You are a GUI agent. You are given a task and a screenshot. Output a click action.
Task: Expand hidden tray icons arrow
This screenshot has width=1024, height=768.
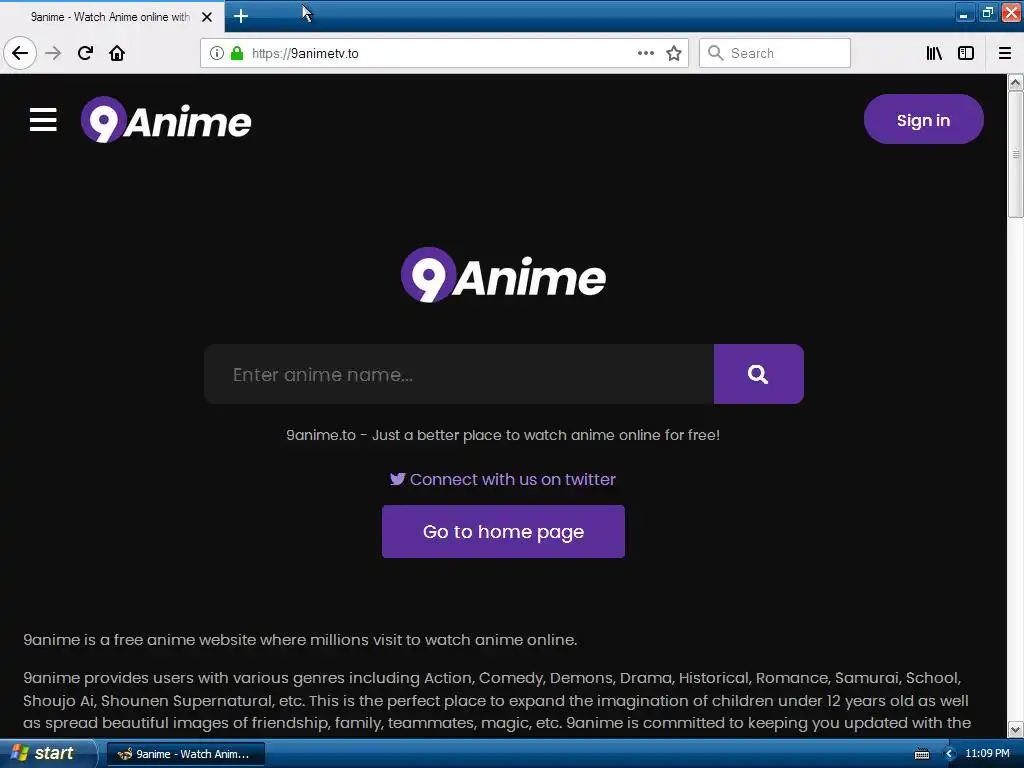(950, 754)
